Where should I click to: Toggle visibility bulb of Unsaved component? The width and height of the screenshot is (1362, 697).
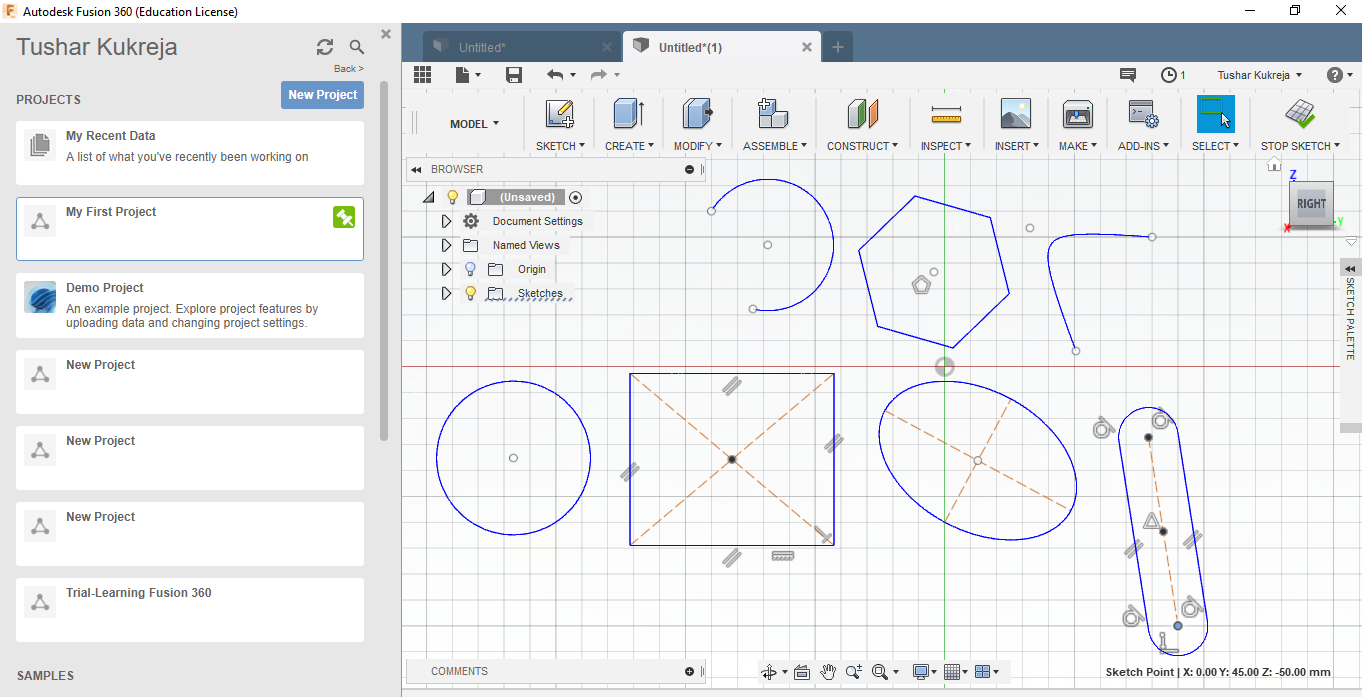(x=452, y=197)
